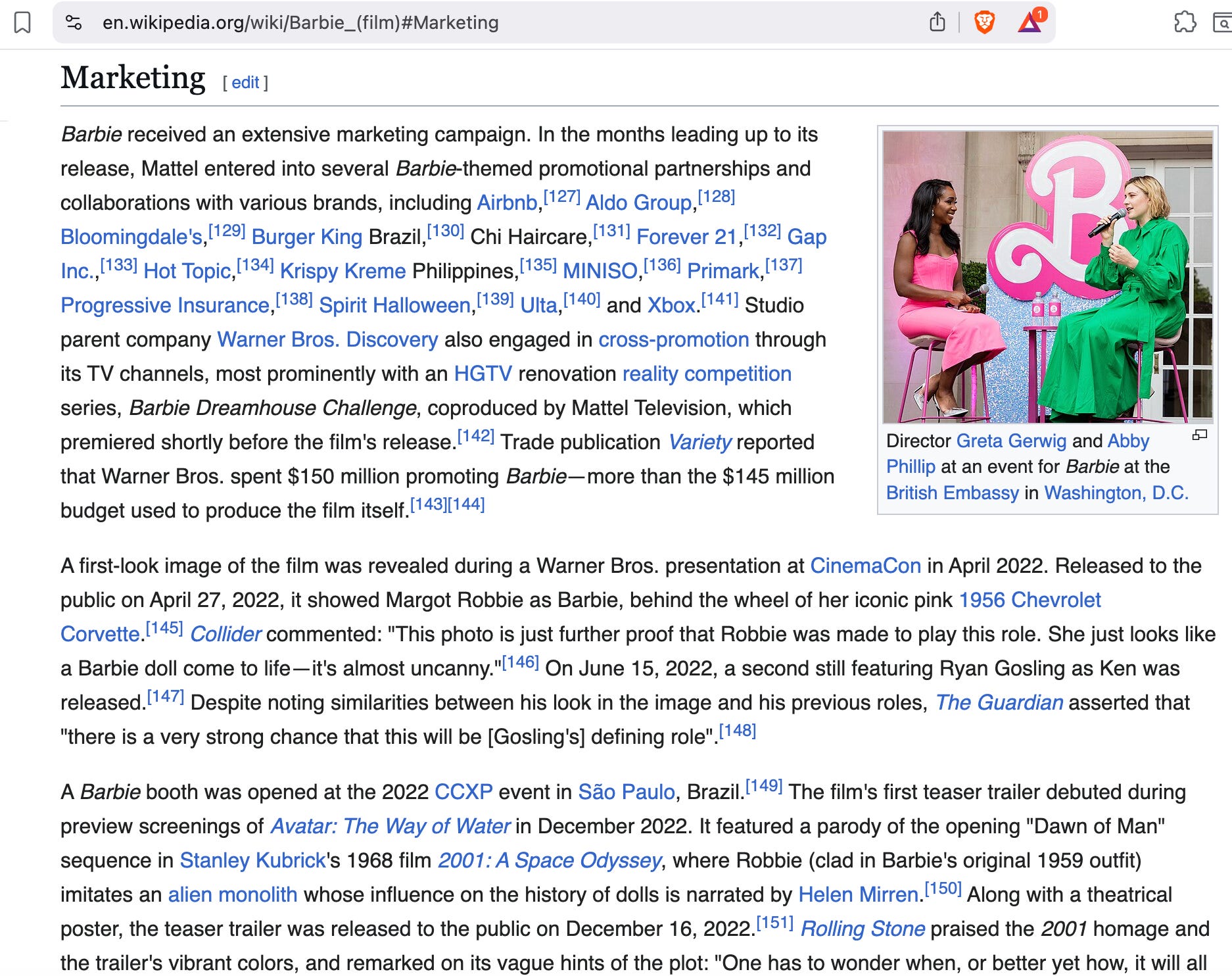
Task: Open the Forever 21 link
Action: click(x=687, y=237)
